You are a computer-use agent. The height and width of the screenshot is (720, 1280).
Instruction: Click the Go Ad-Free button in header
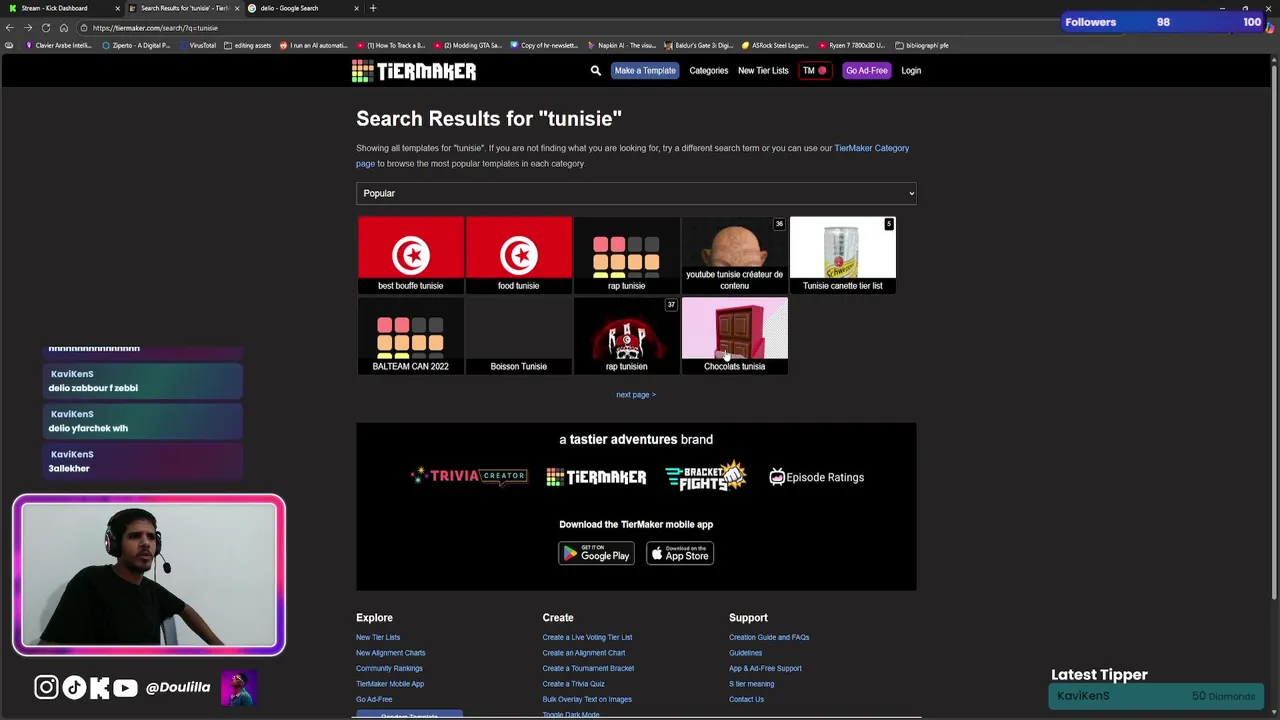(866, 71)
